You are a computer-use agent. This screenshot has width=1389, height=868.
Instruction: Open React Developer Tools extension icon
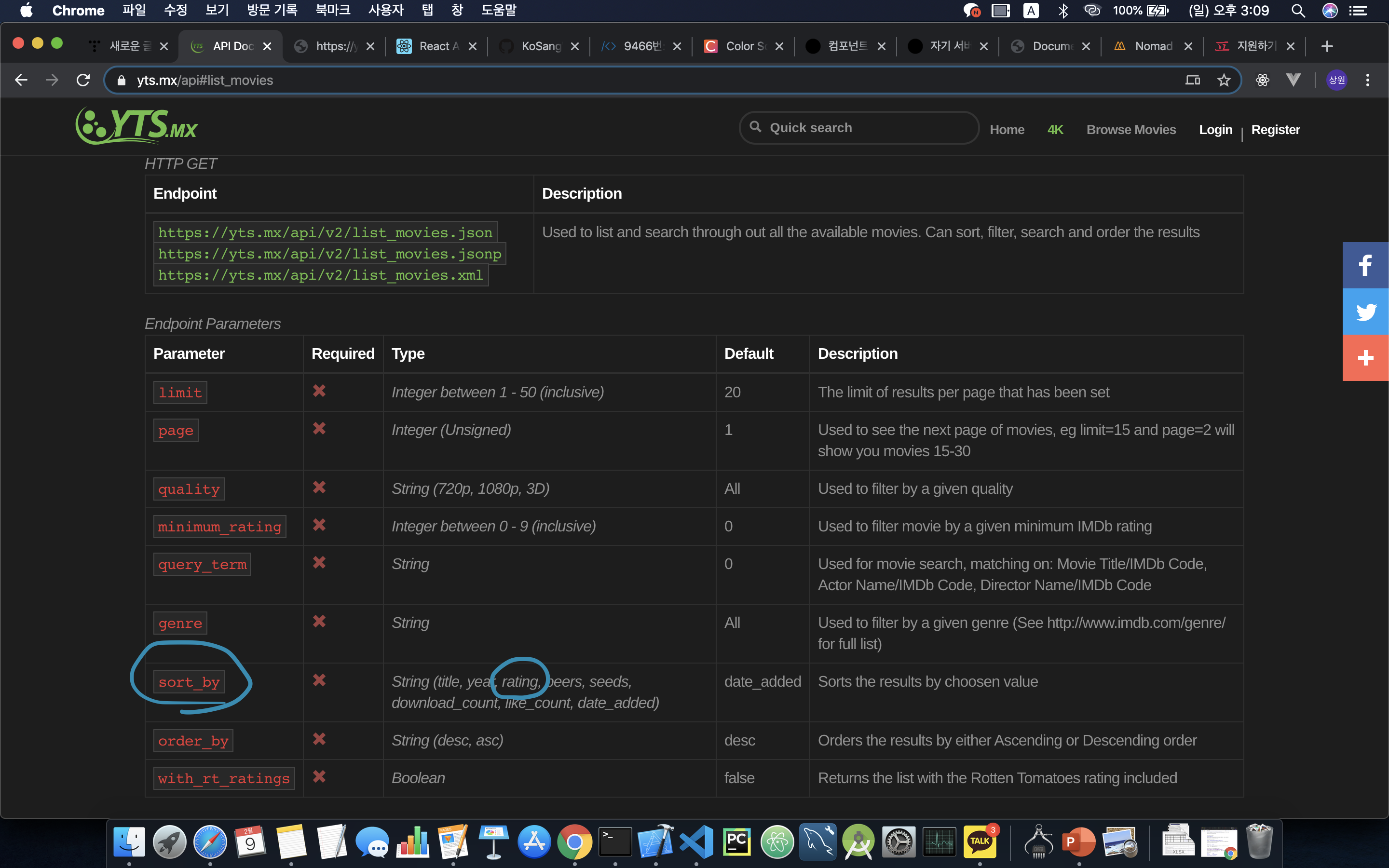1262,81
